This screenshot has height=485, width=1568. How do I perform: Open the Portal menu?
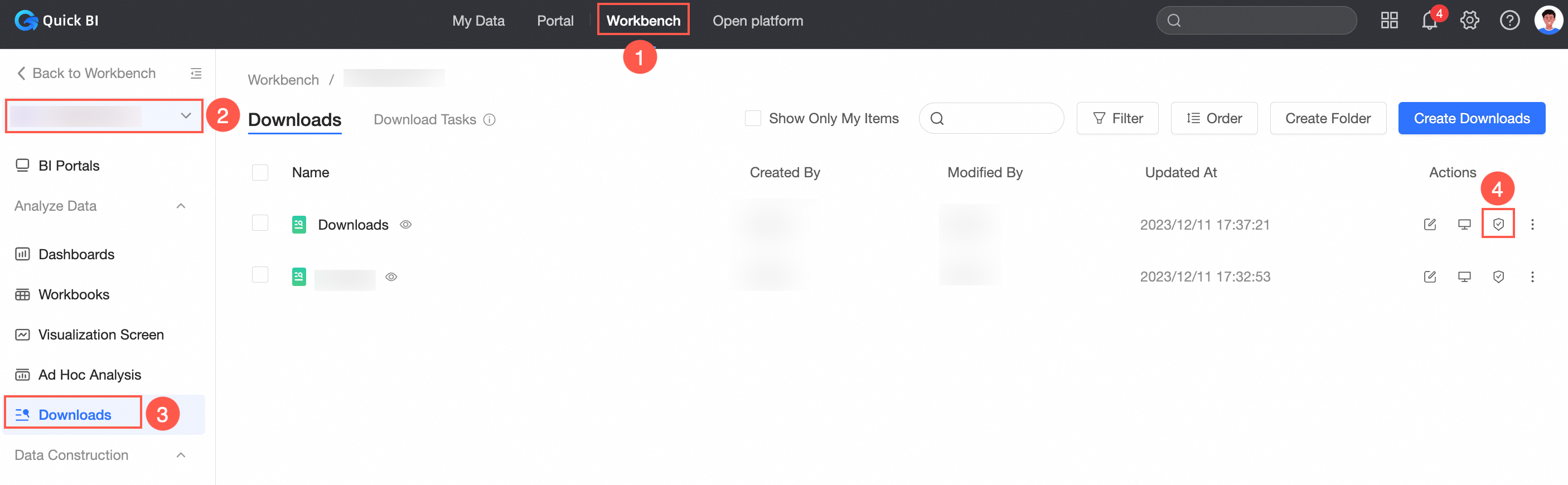point(555,21)
